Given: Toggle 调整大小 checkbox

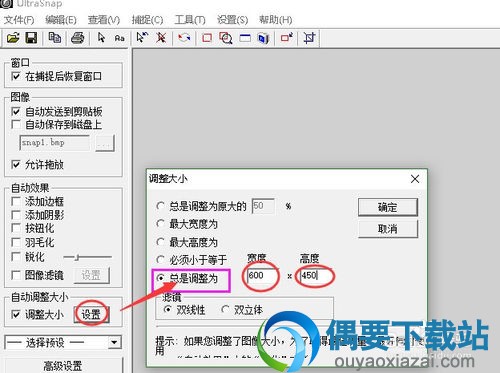Looking at the screenshot, I should pyautogui.click(x=16, y=314).
